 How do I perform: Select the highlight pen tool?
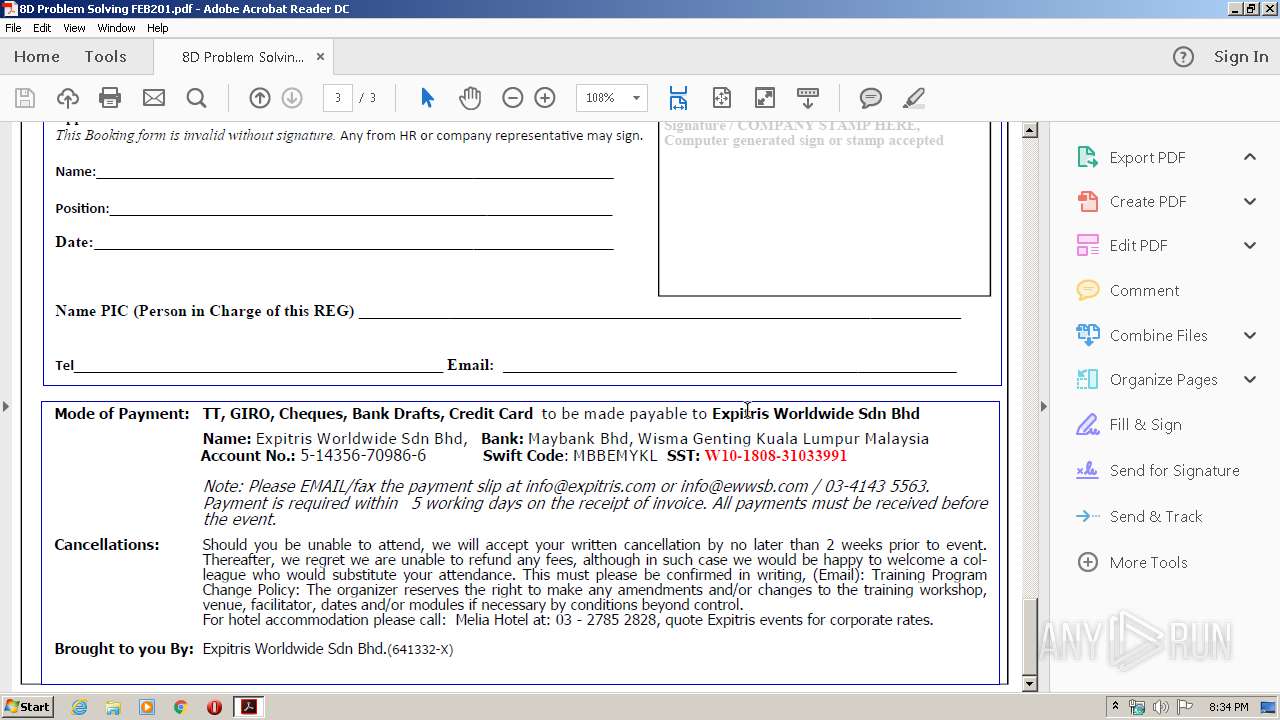point(914,97)
